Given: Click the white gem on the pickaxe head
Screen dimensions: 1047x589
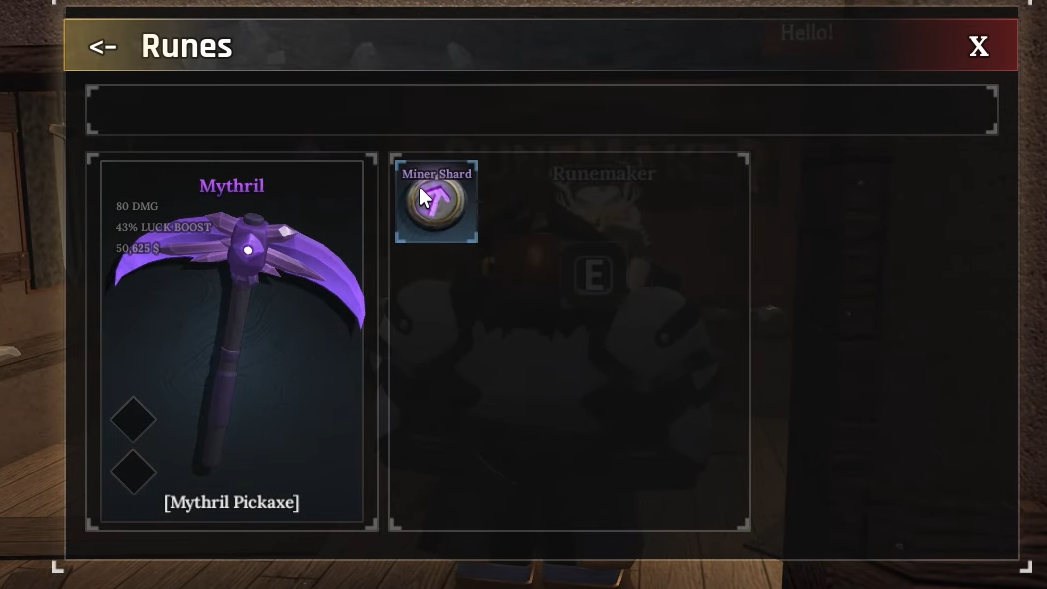Looking at the screenshot, I should (248, 250).
